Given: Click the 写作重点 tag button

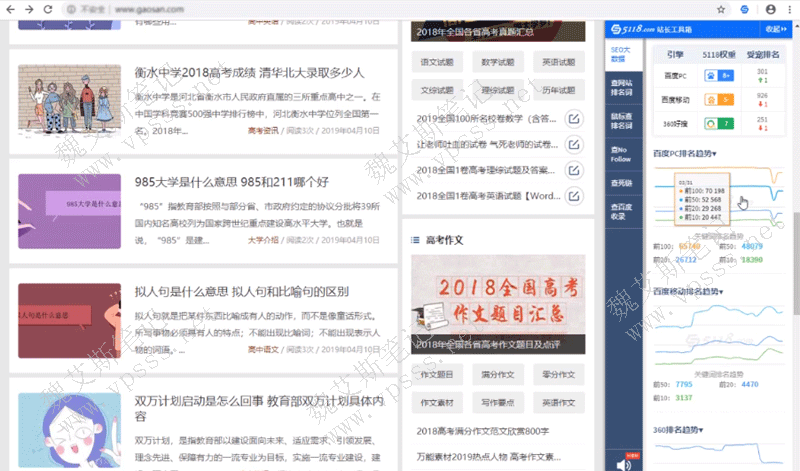Looking at the screenshot, I should 497,403.
